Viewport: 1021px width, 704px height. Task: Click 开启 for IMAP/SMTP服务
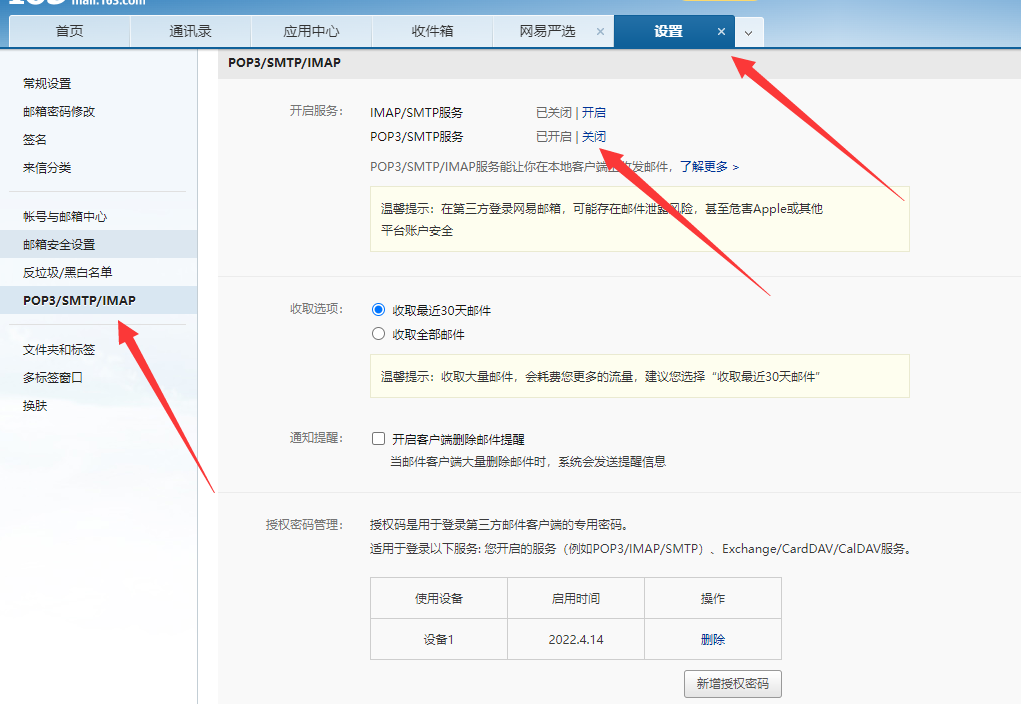point(594,112)
